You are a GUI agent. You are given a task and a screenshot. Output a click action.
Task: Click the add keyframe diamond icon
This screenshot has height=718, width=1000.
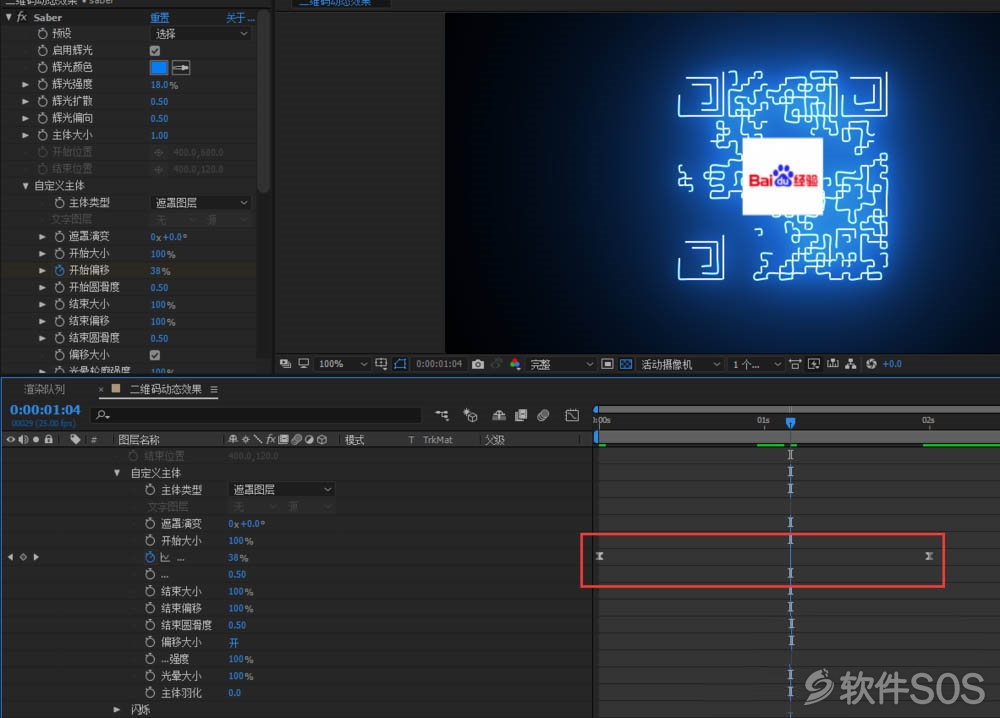23,557
